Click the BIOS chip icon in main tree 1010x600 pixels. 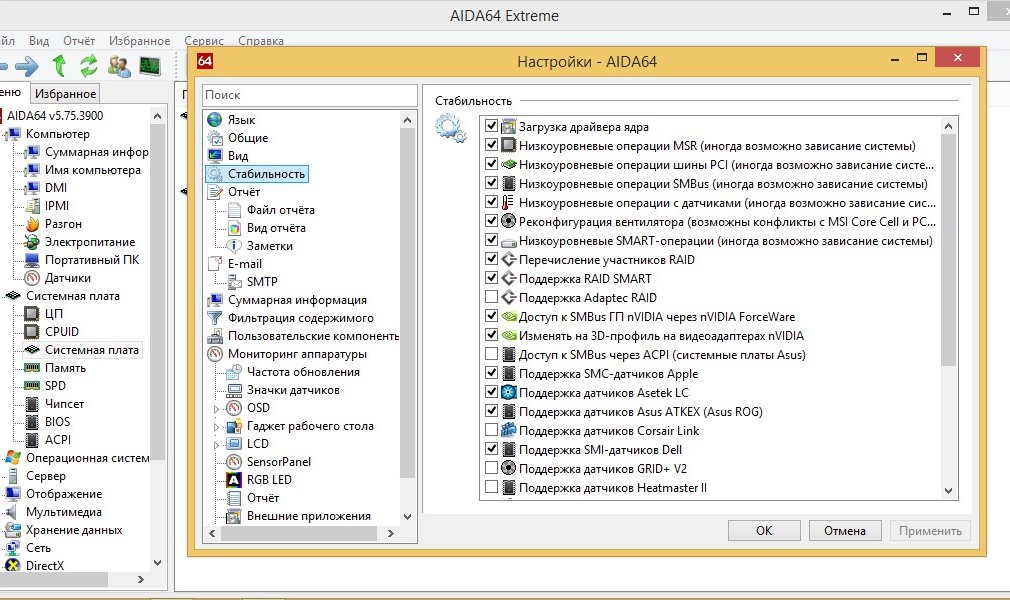(x=32, y=422)
